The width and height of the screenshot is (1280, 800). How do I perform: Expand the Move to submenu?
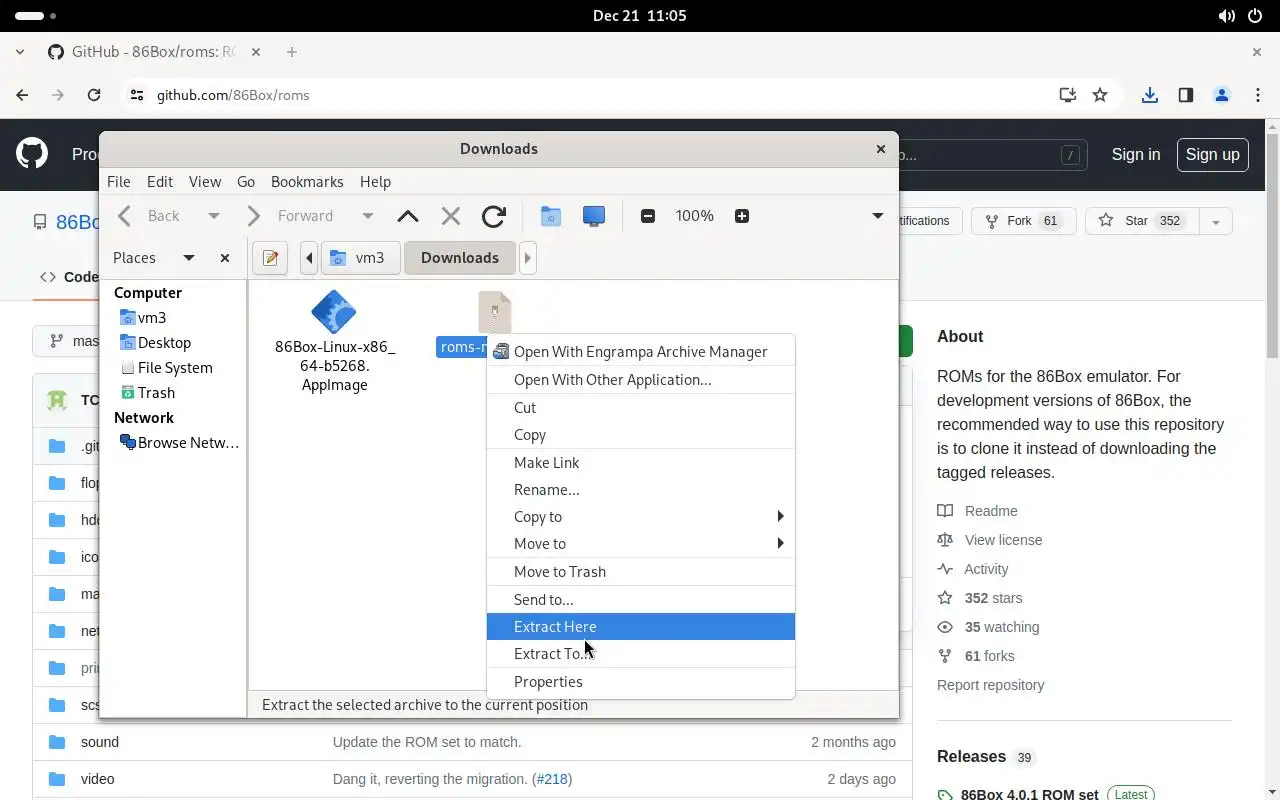(x=640, y=544)
